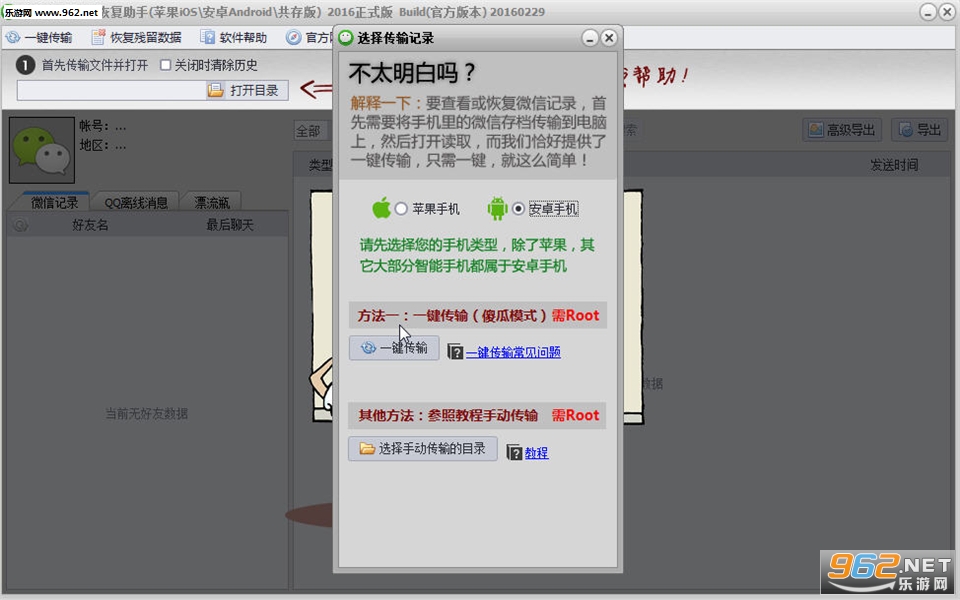Switch to the QQ离线消息 tab

[136, 203]
